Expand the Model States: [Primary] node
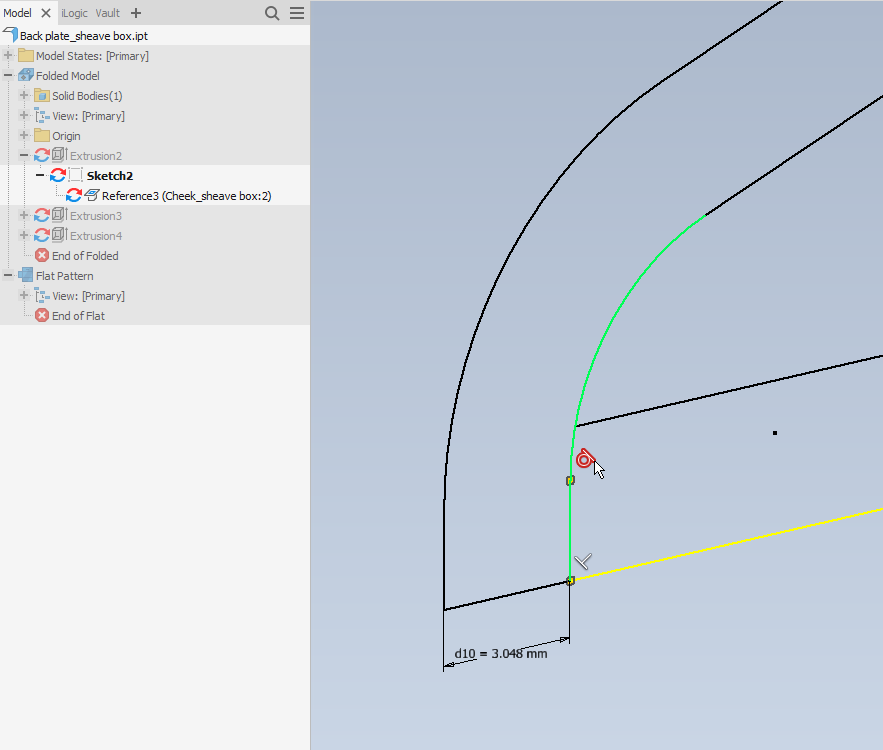This screenshot has height=750, width=883. tap(8, 55)
